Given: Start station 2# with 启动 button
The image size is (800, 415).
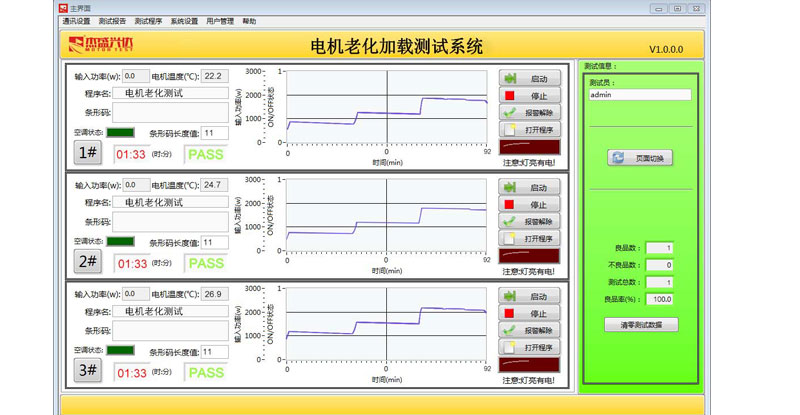Looking at the screenshot, I should click(x=529, y=187).
